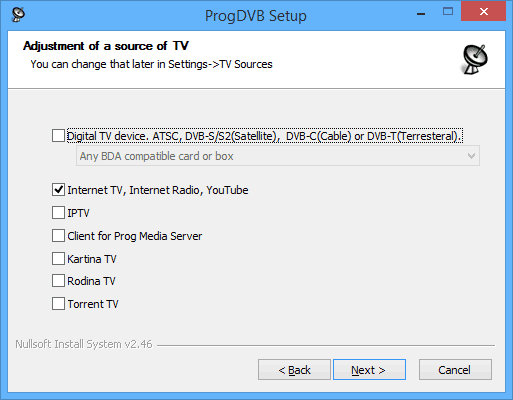Screen dimensions: 513x400
Task: Click the Nullsoft Install System v2.46 label
Action: pyautogui.click(x=84, y=344)
